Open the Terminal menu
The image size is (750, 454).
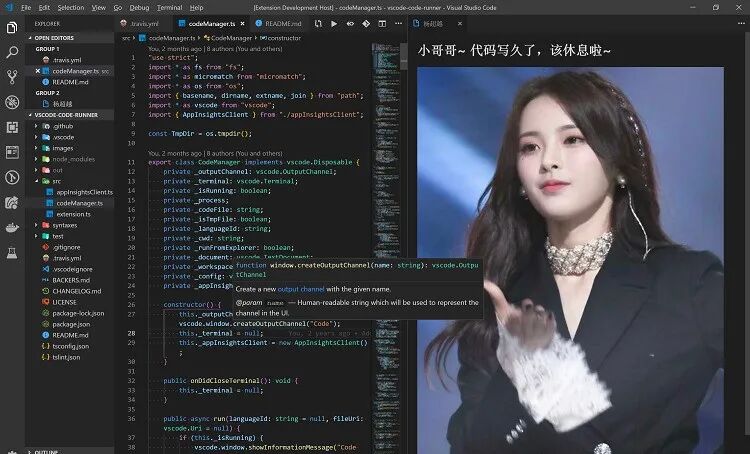pos(169,8)
